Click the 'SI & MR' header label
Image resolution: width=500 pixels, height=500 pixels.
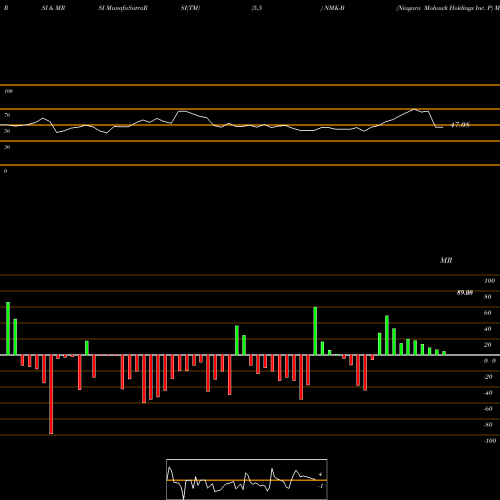click(53, 8)
